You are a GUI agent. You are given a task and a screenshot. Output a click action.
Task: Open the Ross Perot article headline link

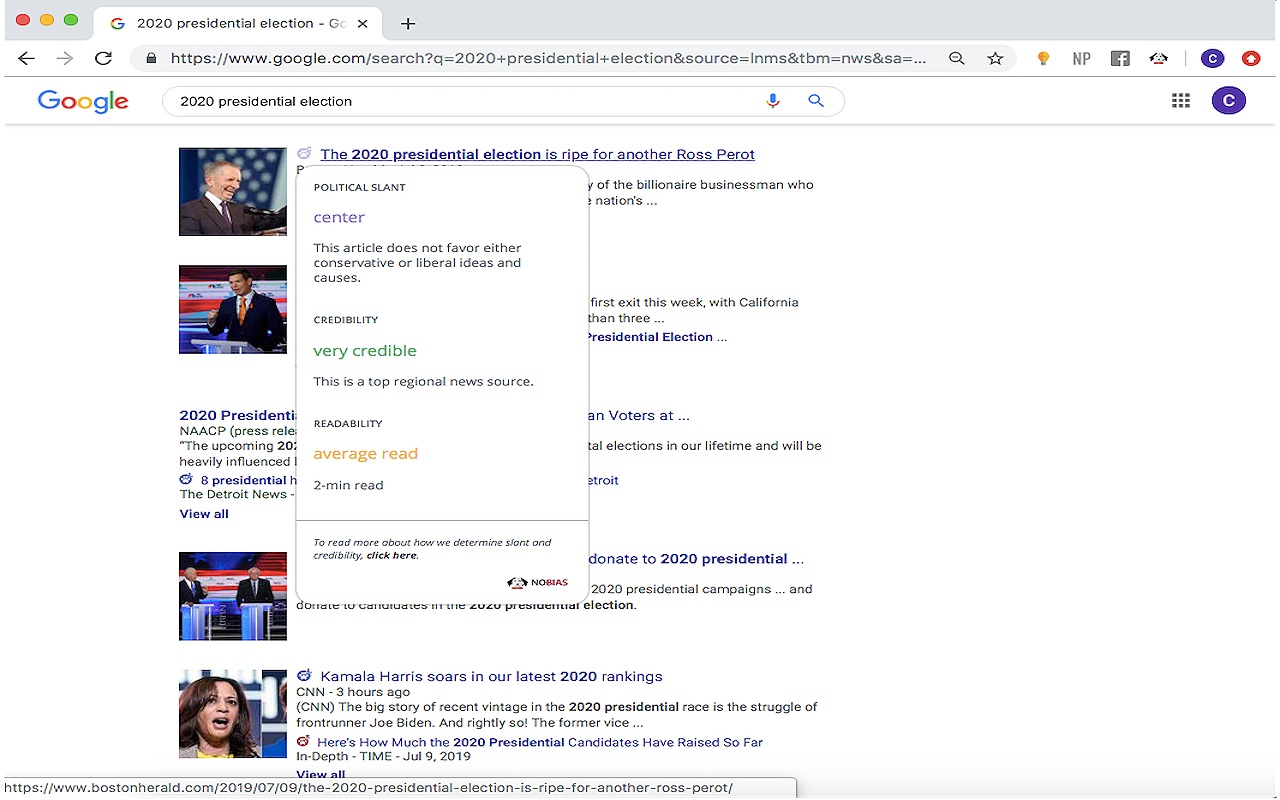tap(537, 154)
